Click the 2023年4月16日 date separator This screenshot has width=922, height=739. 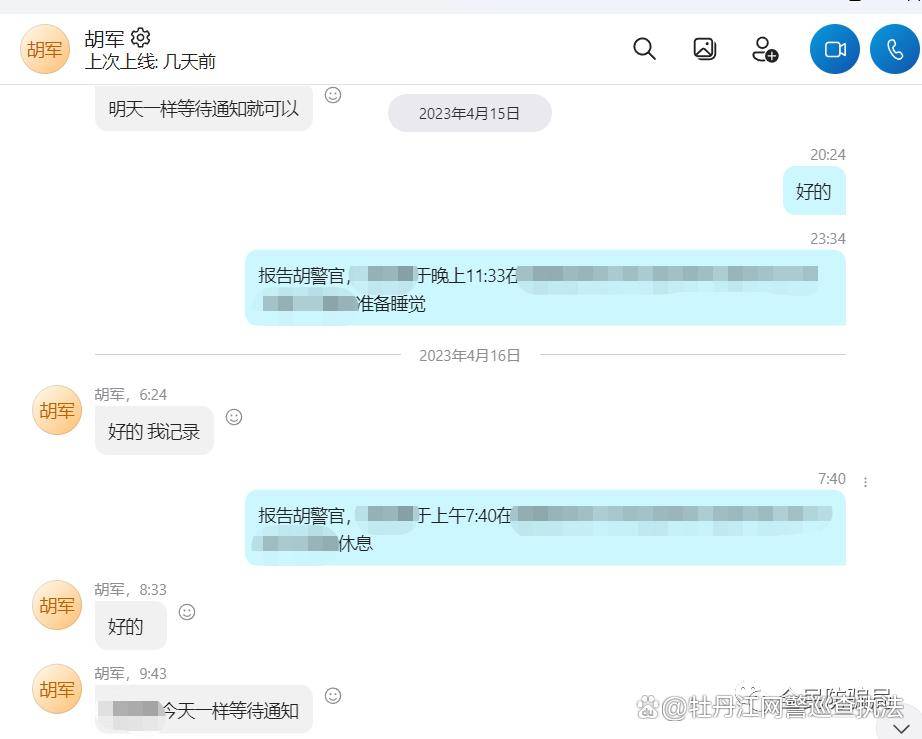[469, 355]
